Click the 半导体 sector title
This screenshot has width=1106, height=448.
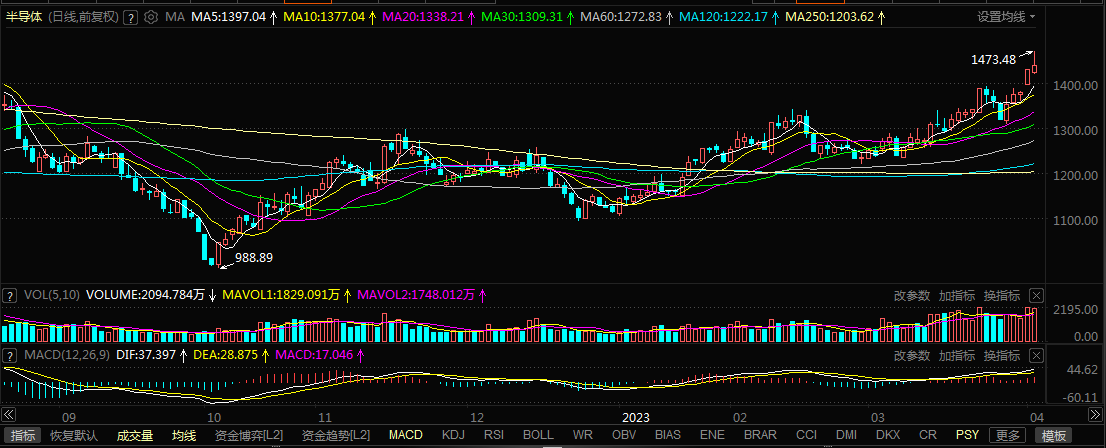tap(25, 17)
